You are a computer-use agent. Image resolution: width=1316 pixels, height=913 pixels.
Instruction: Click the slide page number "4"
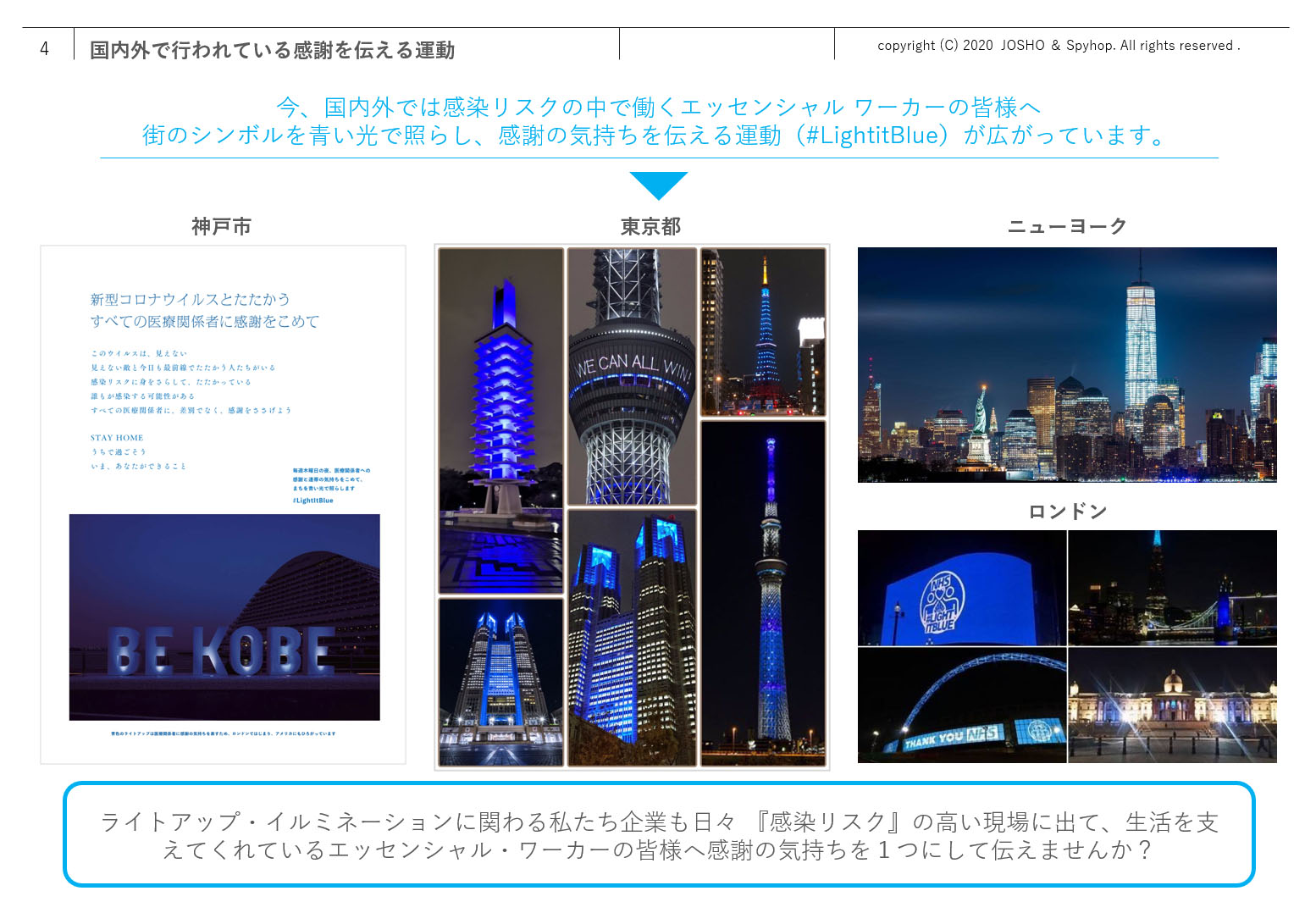(x=44, y=49)
